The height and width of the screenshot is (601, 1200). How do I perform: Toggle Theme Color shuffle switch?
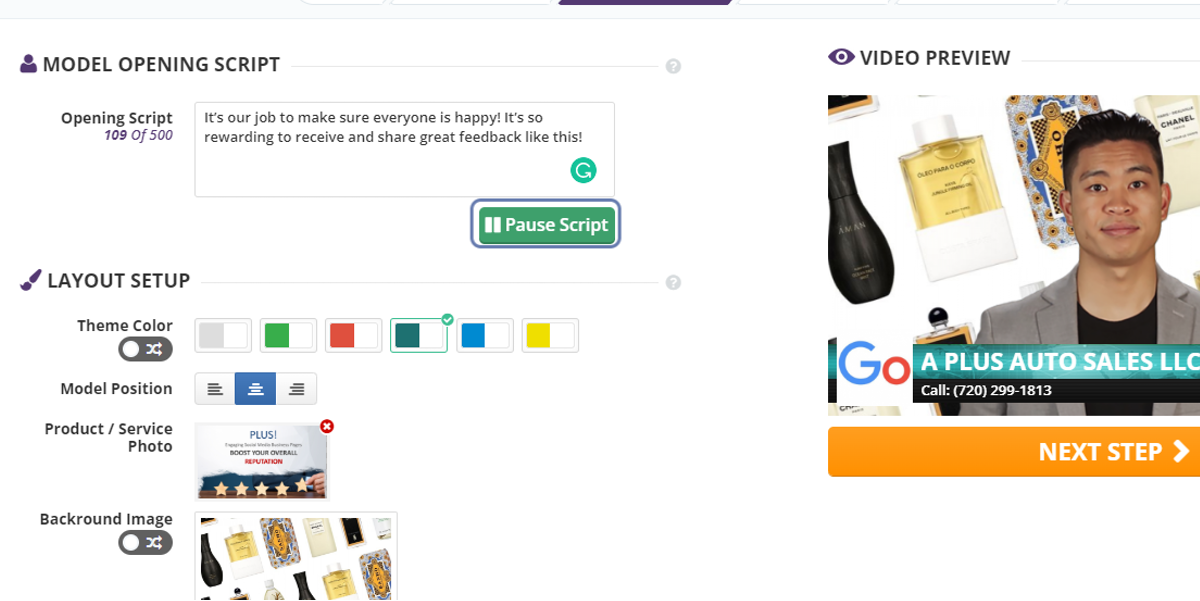click(145, 349)
